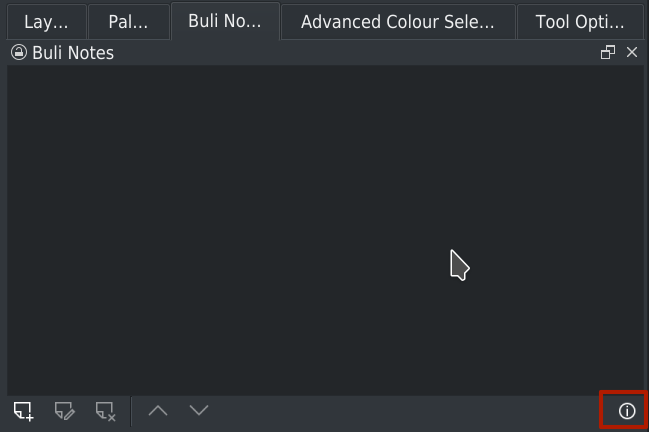Move the selected note down
The image size is (649, 432).
[x=199, y=410]
